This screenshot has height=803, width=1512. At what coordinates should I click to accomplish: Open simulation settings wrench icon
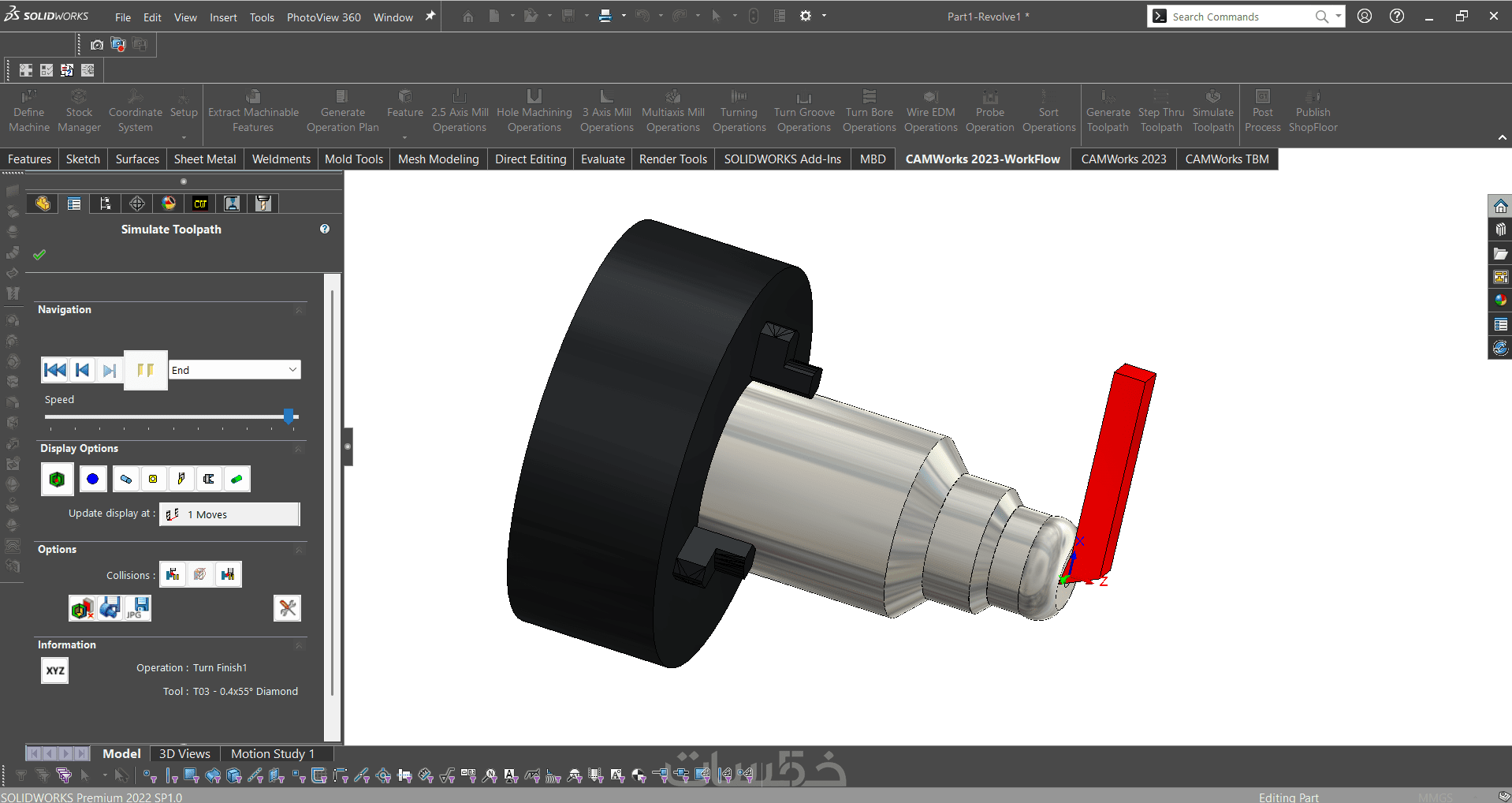tap(287, 608)
